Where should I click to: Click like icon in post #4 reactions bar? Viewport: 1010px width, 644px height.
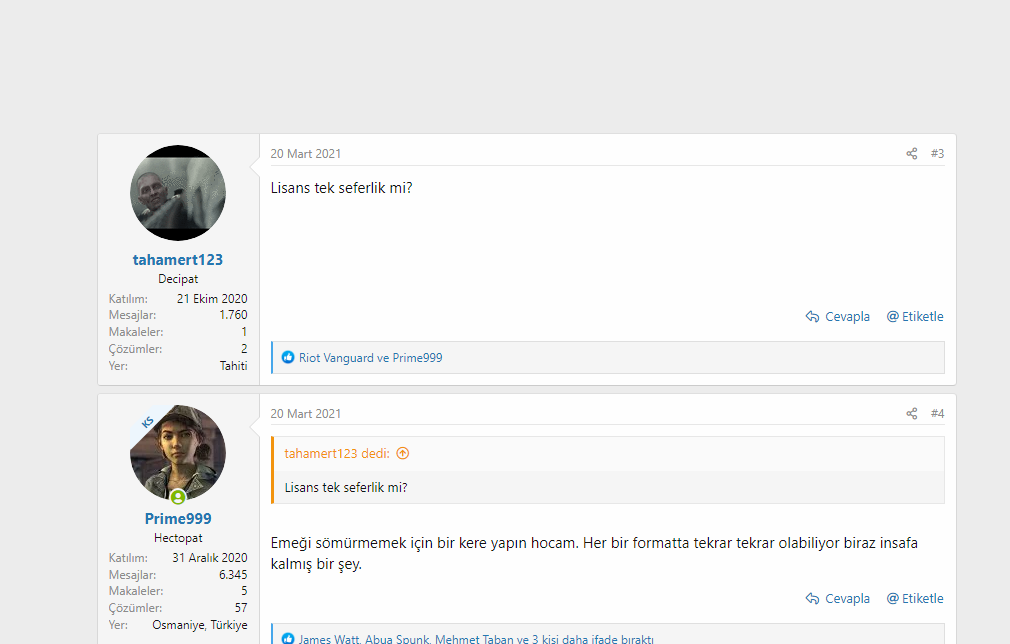pos(288,639)
